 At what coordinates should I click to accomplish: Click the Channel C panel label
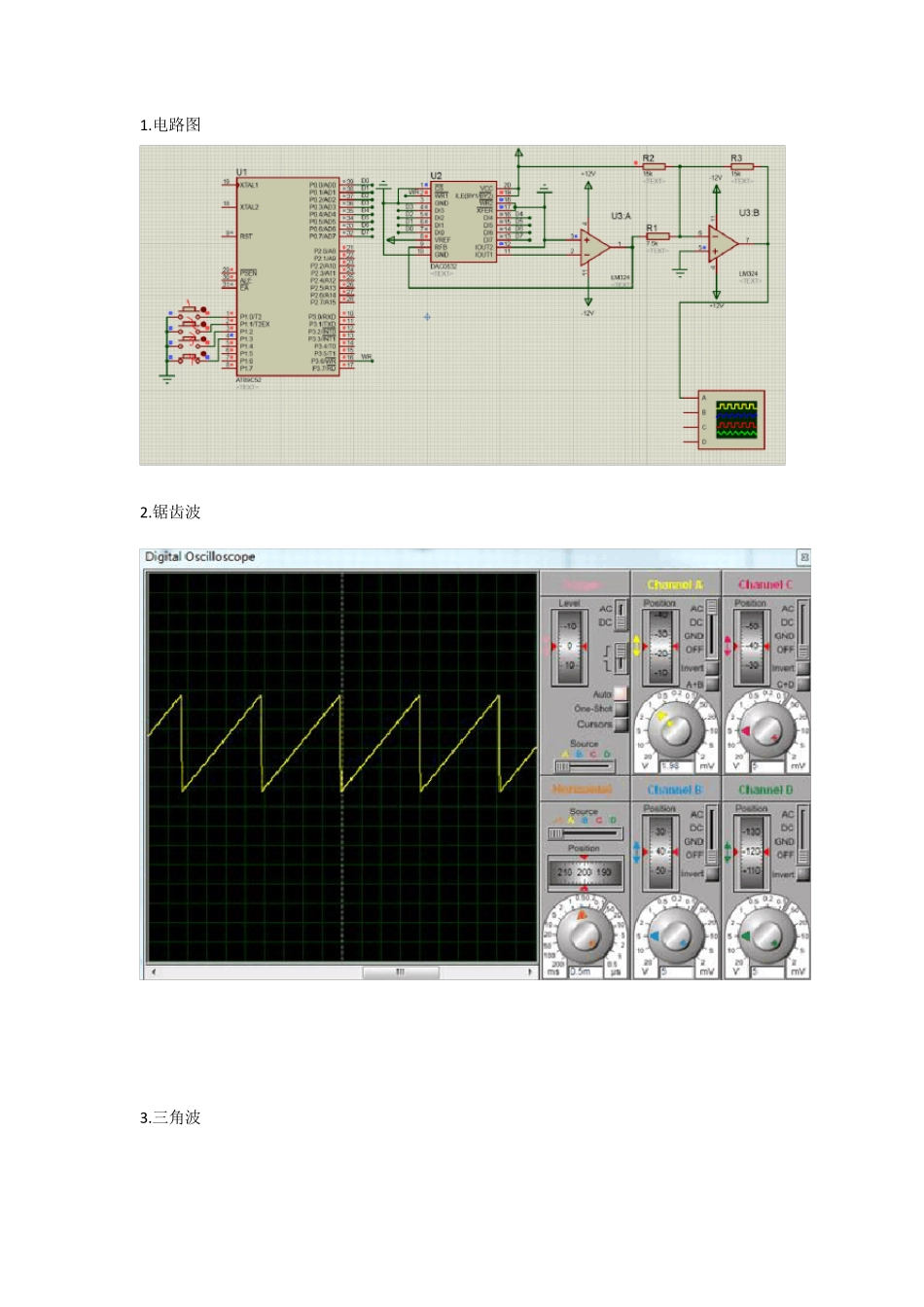click(x=764, y=584)
